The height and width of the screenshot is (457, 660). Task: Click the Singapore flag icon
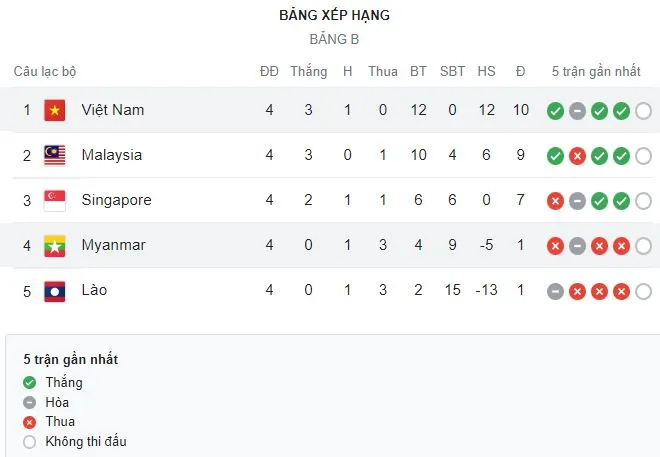(x=54, y=200)
